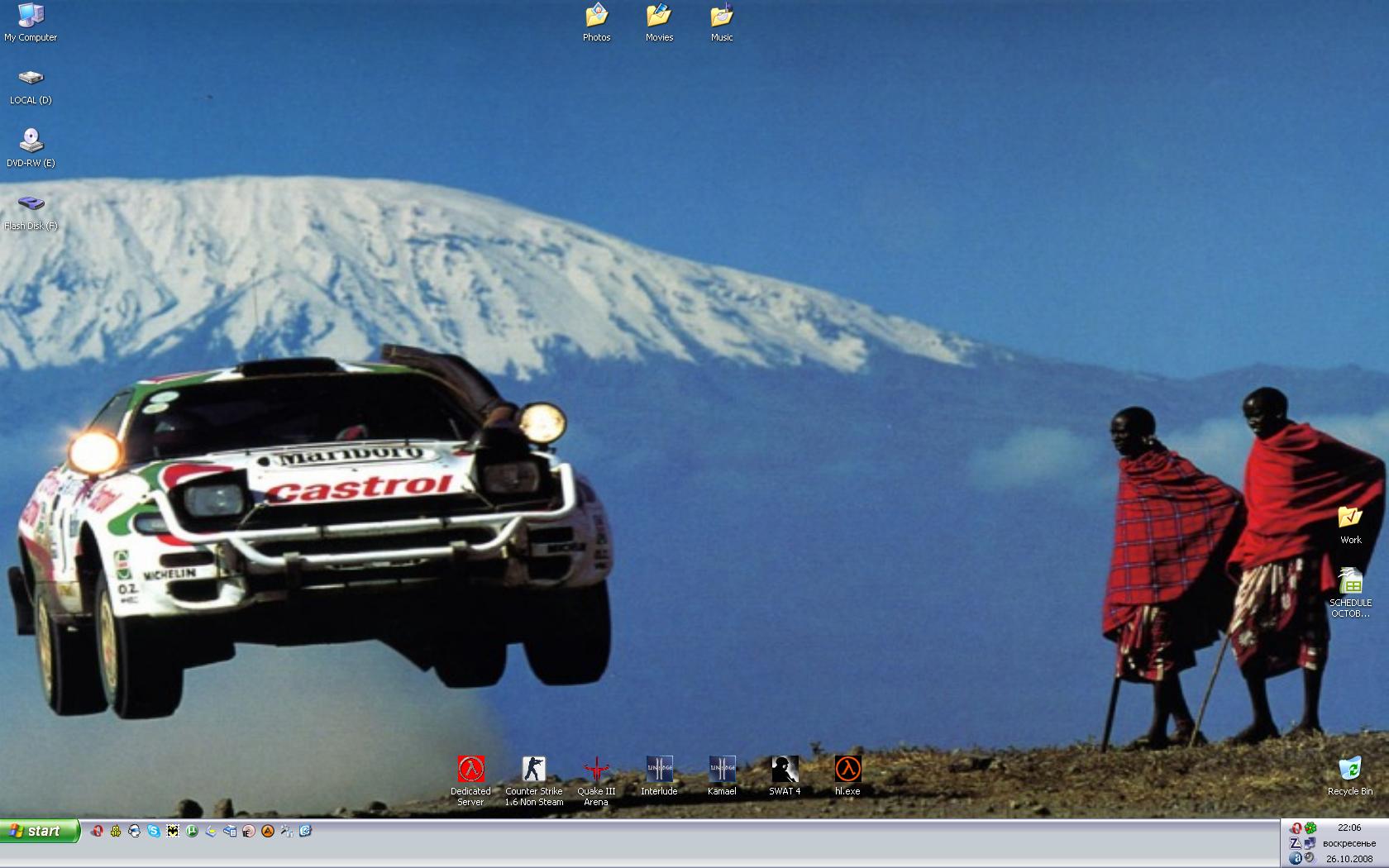Open the Photos folder

point(596,22)
